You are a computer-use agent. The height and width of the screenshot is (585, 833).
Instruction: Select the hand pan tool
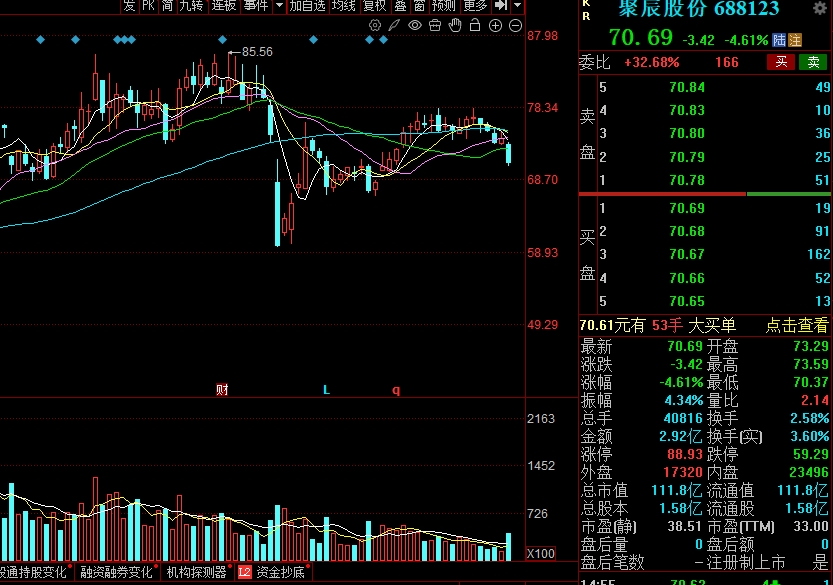[455, 26]
